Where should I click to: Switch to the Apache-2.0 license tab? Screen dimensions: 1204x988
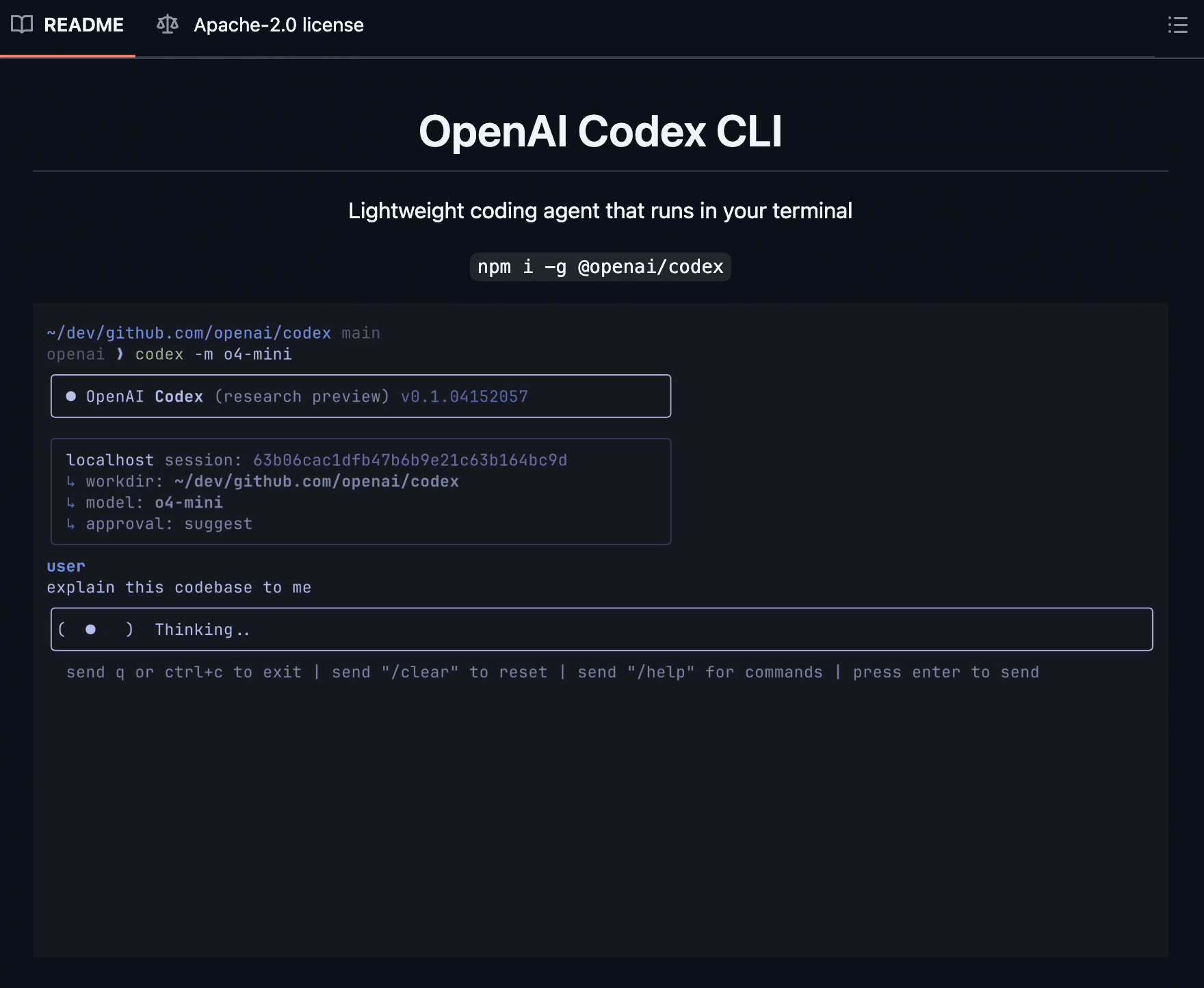278,25
